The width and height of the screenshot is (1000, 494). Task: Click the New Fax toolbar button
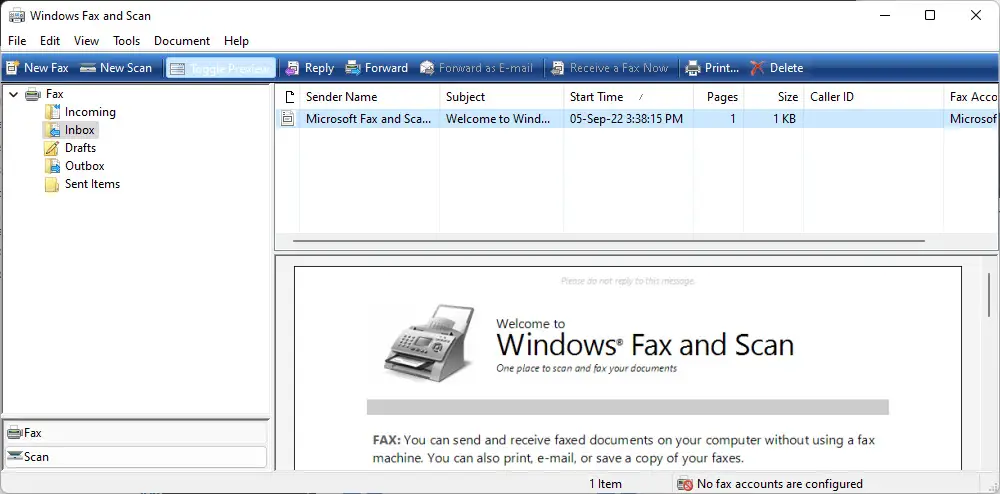click(x=37, y=68)
